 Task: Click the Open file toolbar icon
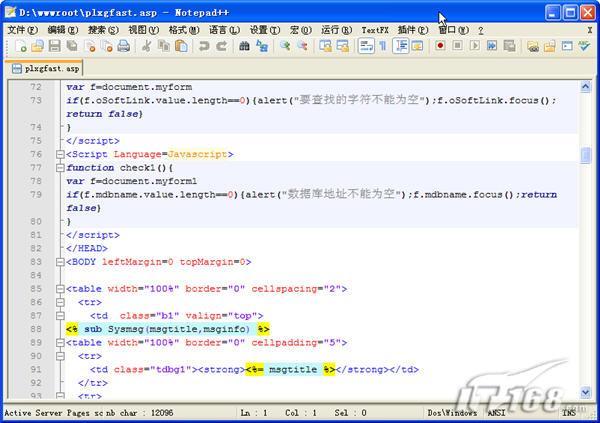(38, 46)
